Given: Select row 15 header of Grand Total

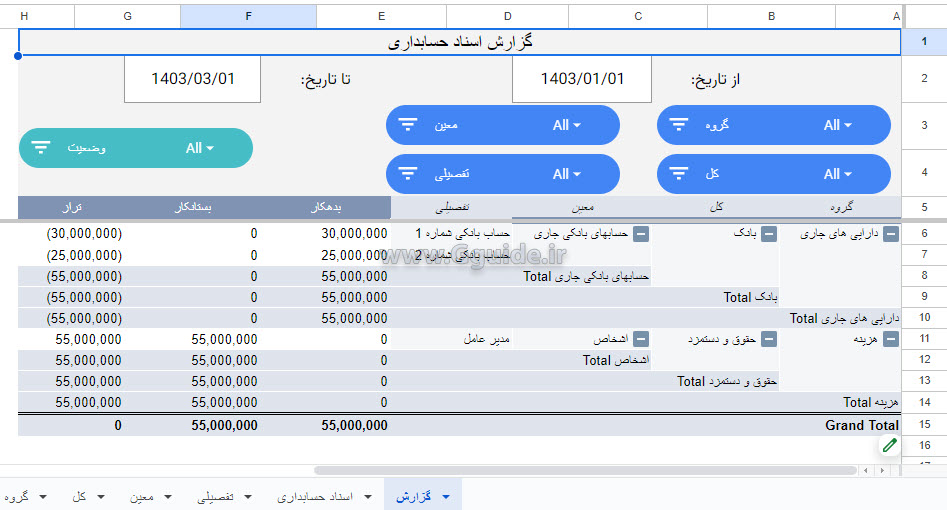Looking at the screenshot, I should point(925,424).
